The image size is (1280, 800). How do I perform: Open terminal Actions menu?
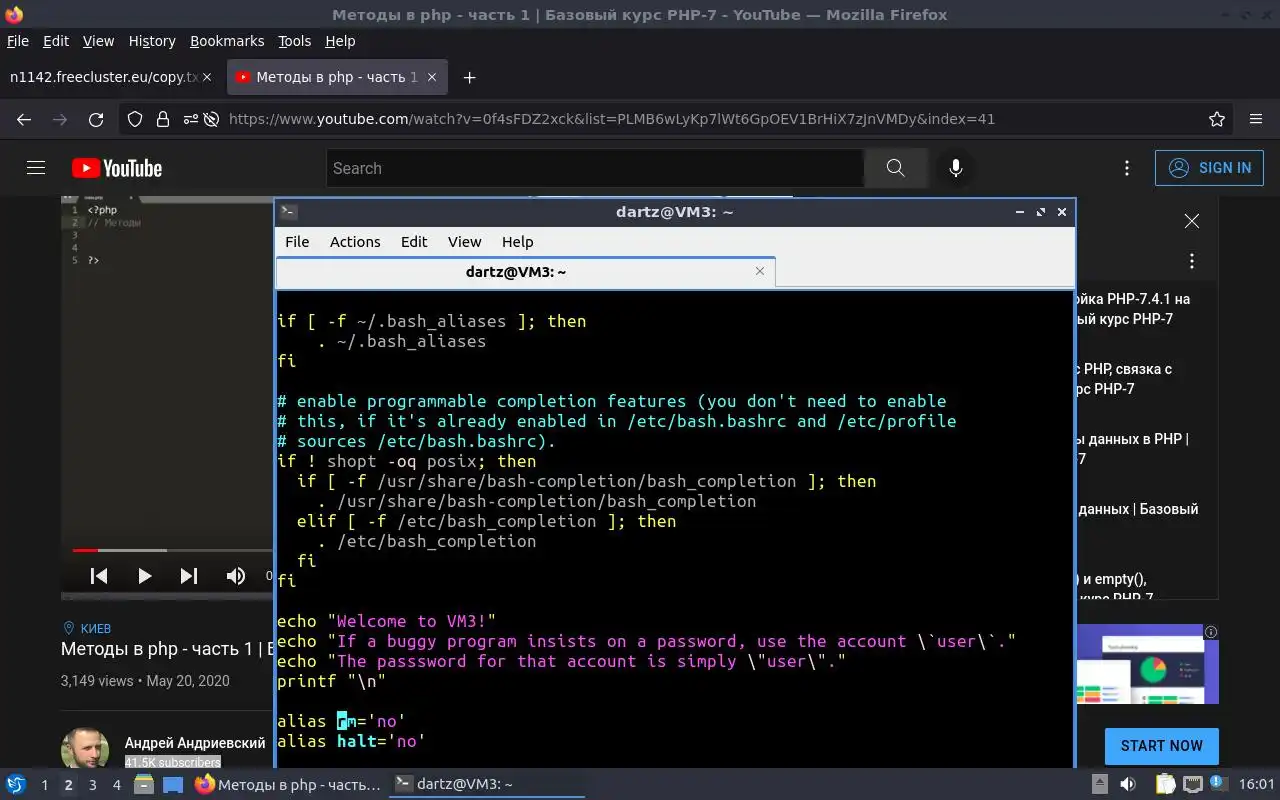355,242
